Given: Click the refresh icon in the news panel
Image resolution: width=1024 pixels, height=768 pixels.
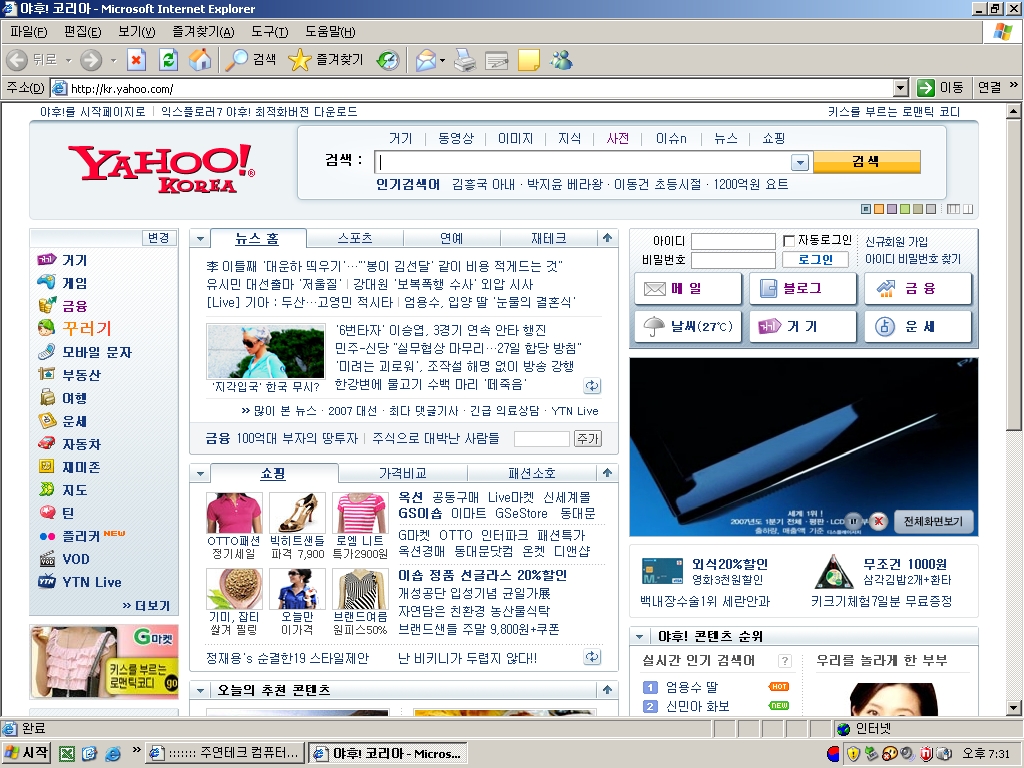Looking at the screenshot, I should (592, 386).
